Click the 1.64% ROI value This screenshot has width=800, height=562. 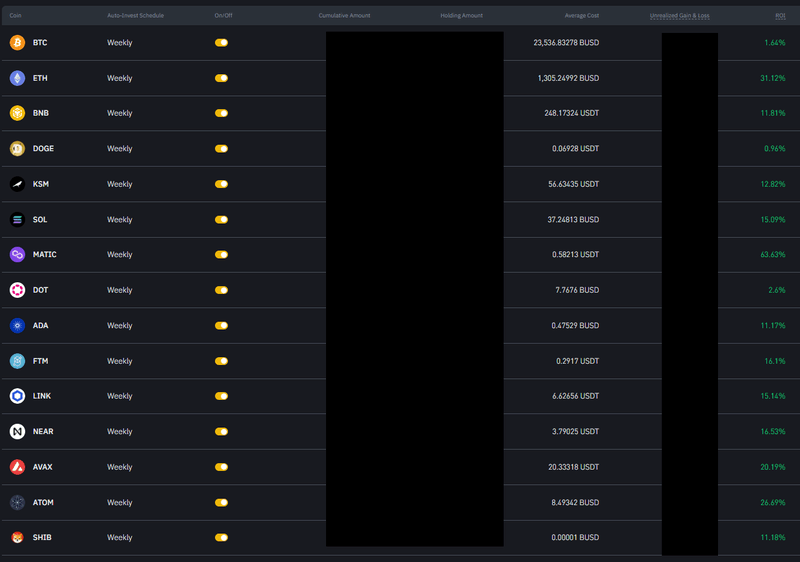[775, 42]
